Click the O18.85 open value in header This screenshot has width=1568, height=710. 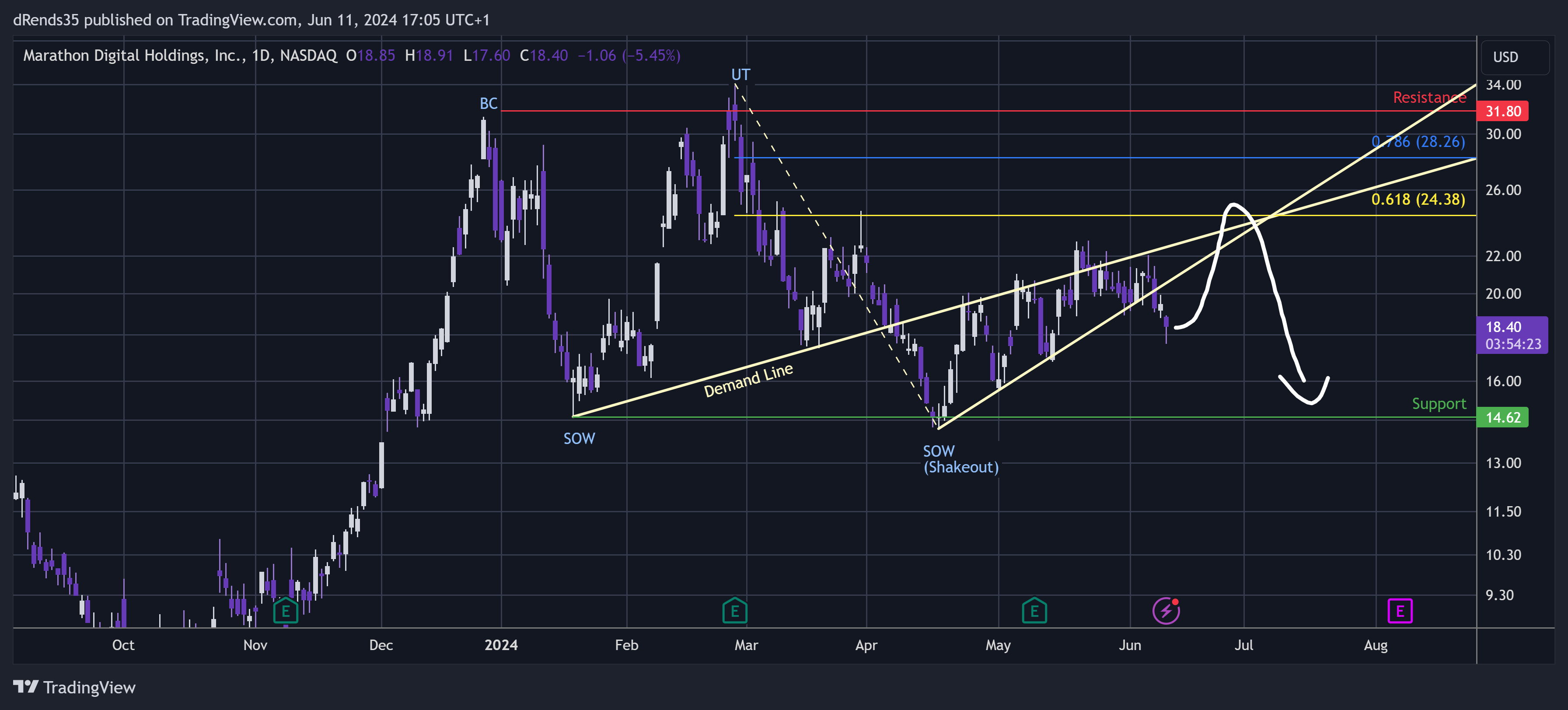pos(371,56)
